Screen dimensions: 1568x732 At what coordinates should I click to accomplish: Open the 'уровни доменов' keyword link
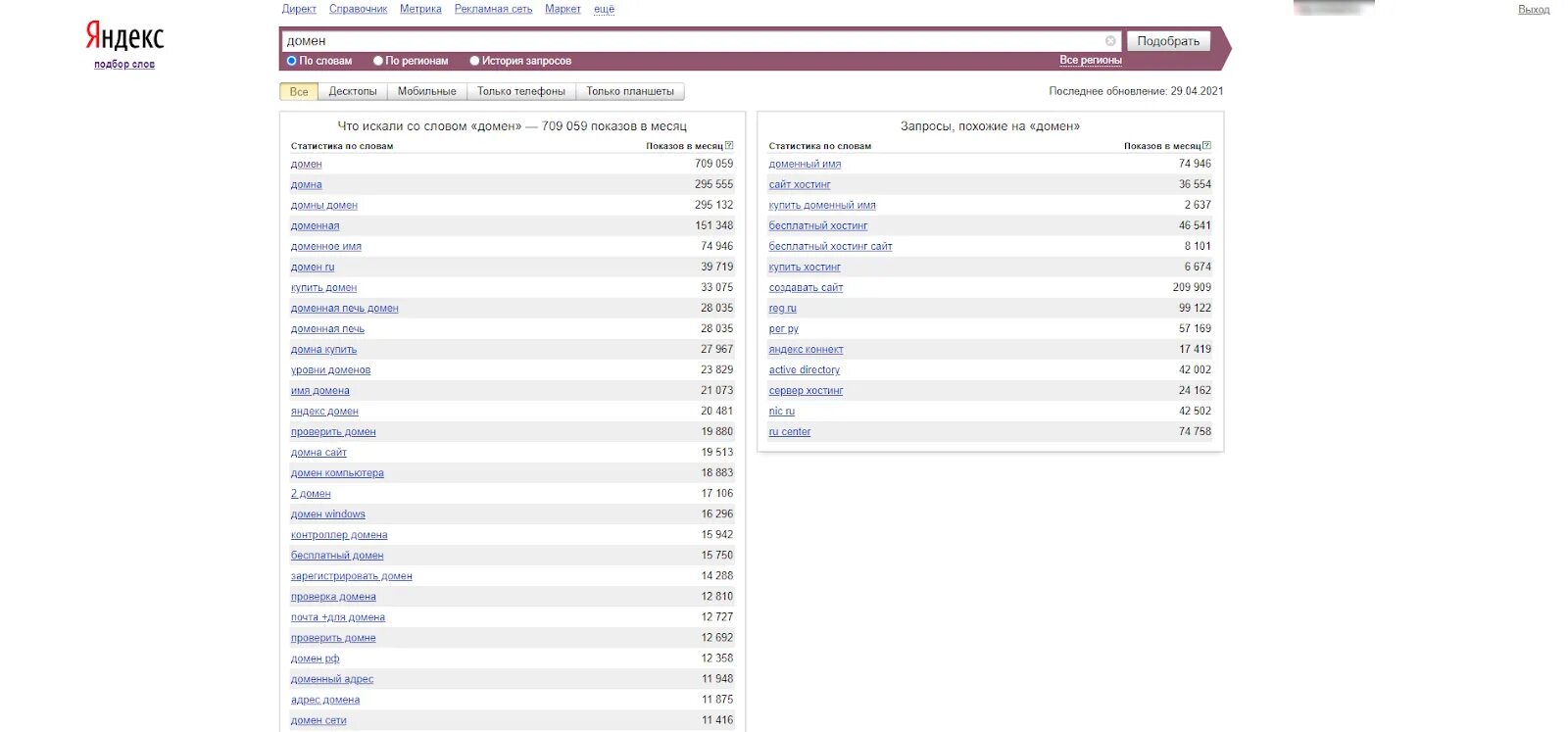click(330, 370)
